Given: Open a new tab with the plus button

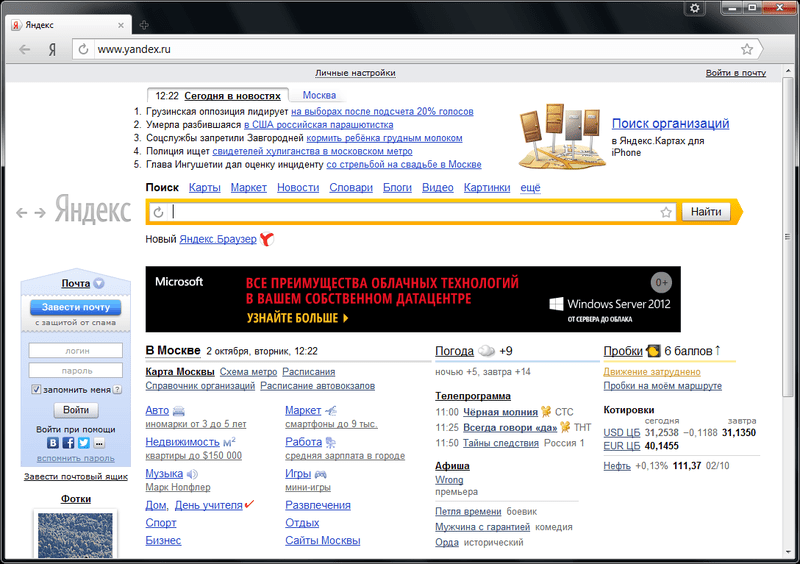Looking at the screenshot, I should click(144, 24).
